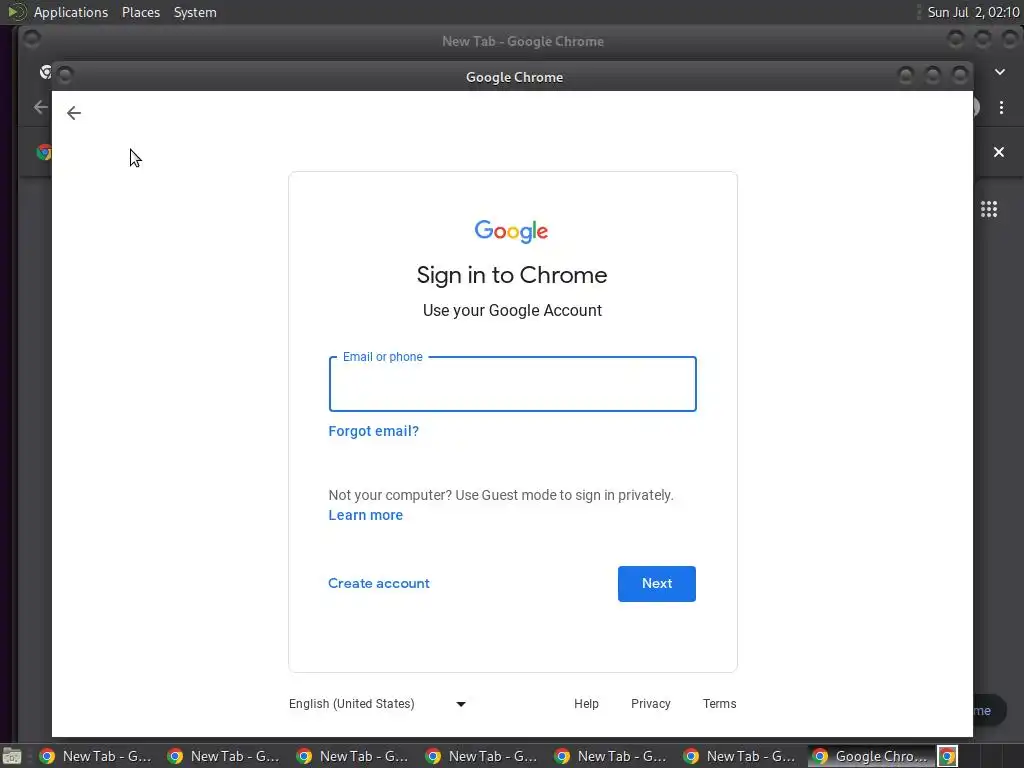Focus the Email or phone field

(512, 384)
